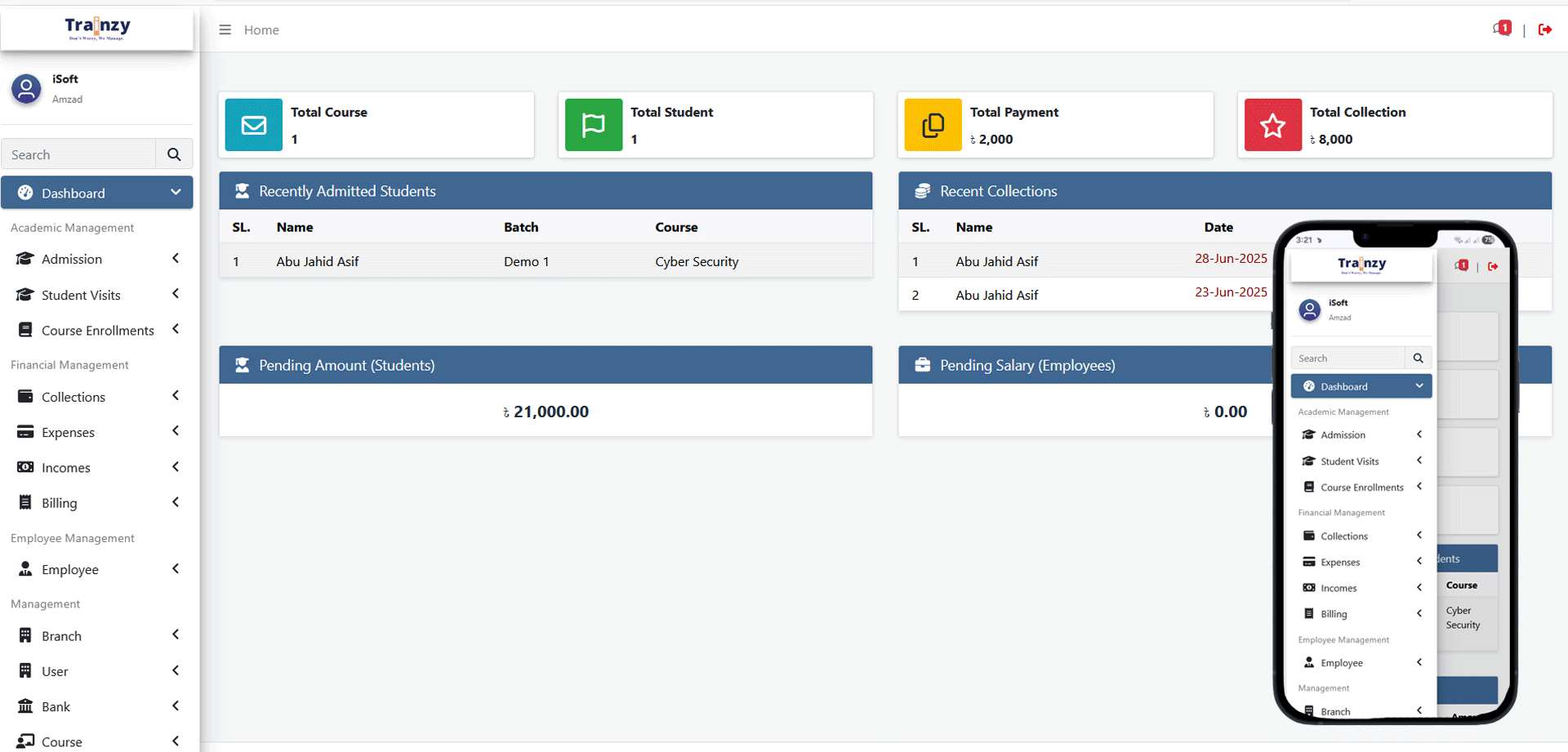This screenshot has width=1568, height=752.
Task: Open Expenses under Financial Management
Action: click(x=67, y=432)
